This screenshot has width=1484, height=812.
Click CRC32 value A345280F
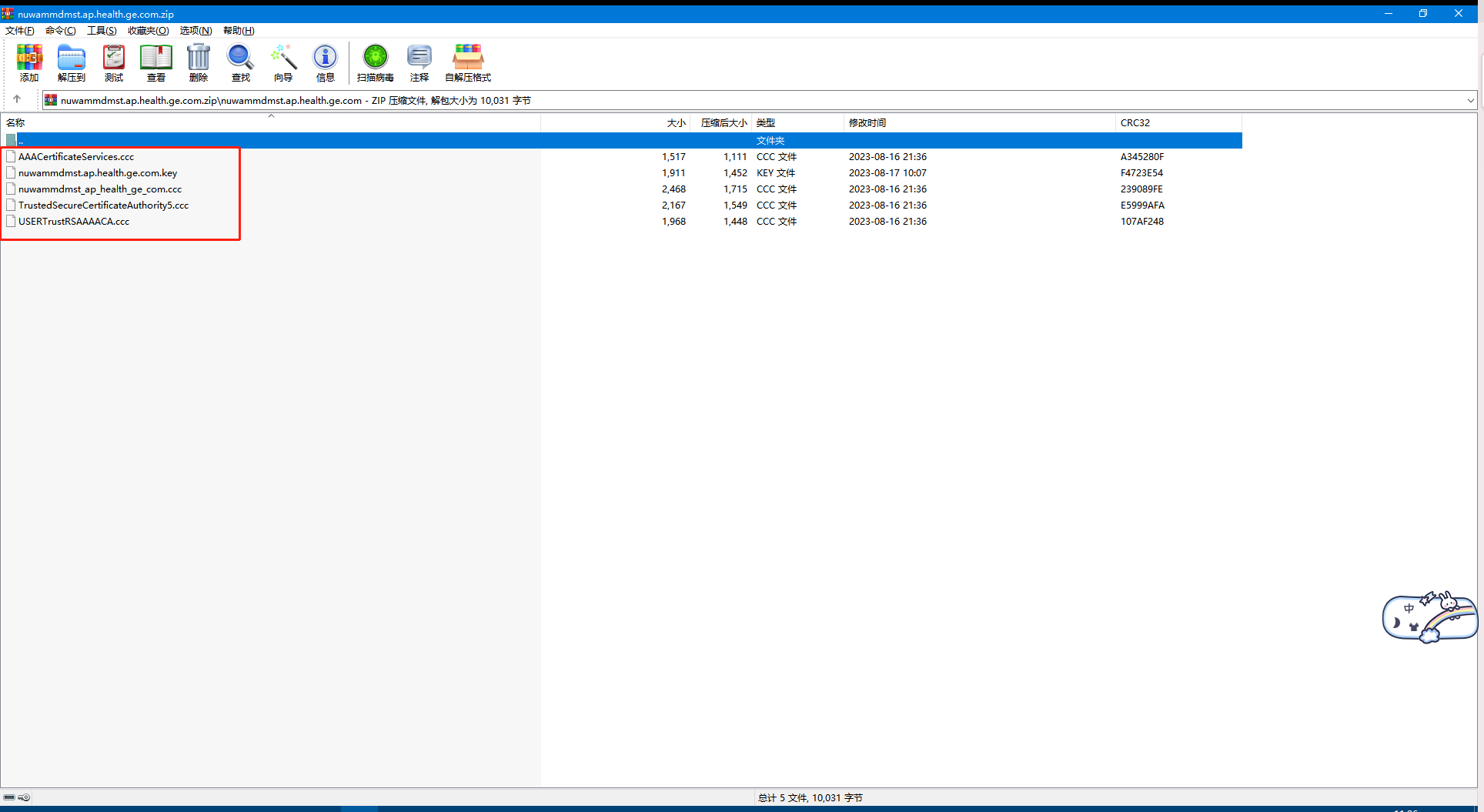coord(1142,156)
